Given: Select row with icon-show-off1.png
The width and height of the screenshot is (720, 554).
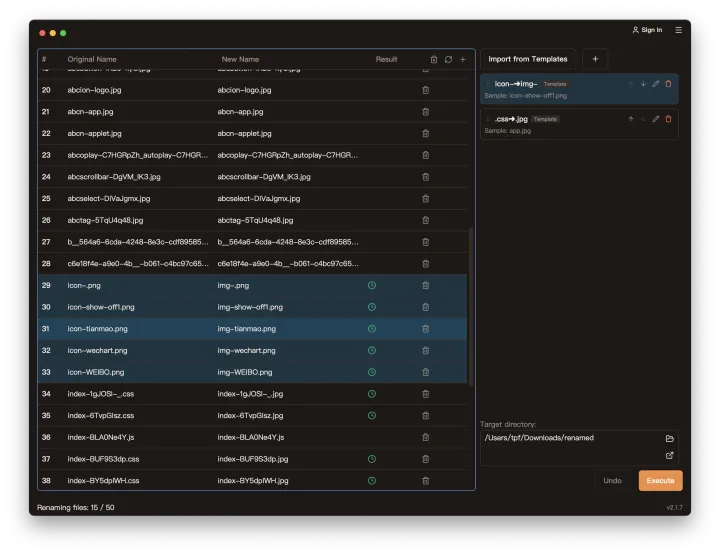Looking at the screenshot, I should click(253, 307).
